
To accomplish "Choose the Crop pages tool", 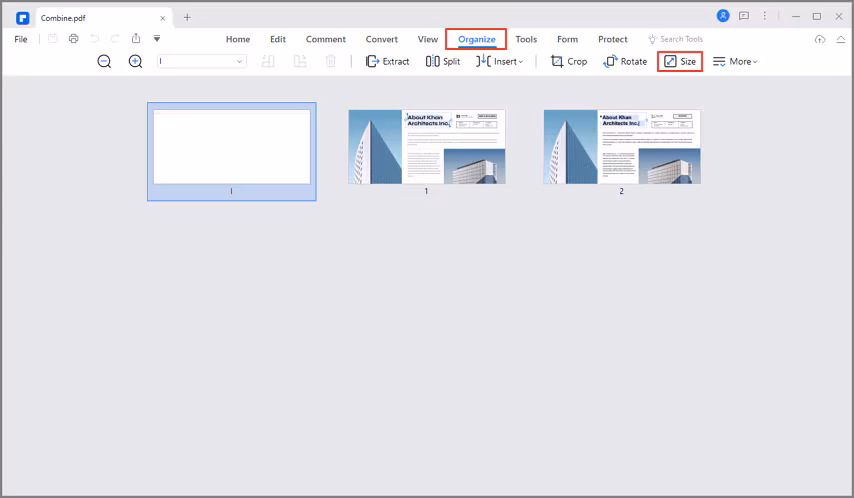I will (569, 62).
